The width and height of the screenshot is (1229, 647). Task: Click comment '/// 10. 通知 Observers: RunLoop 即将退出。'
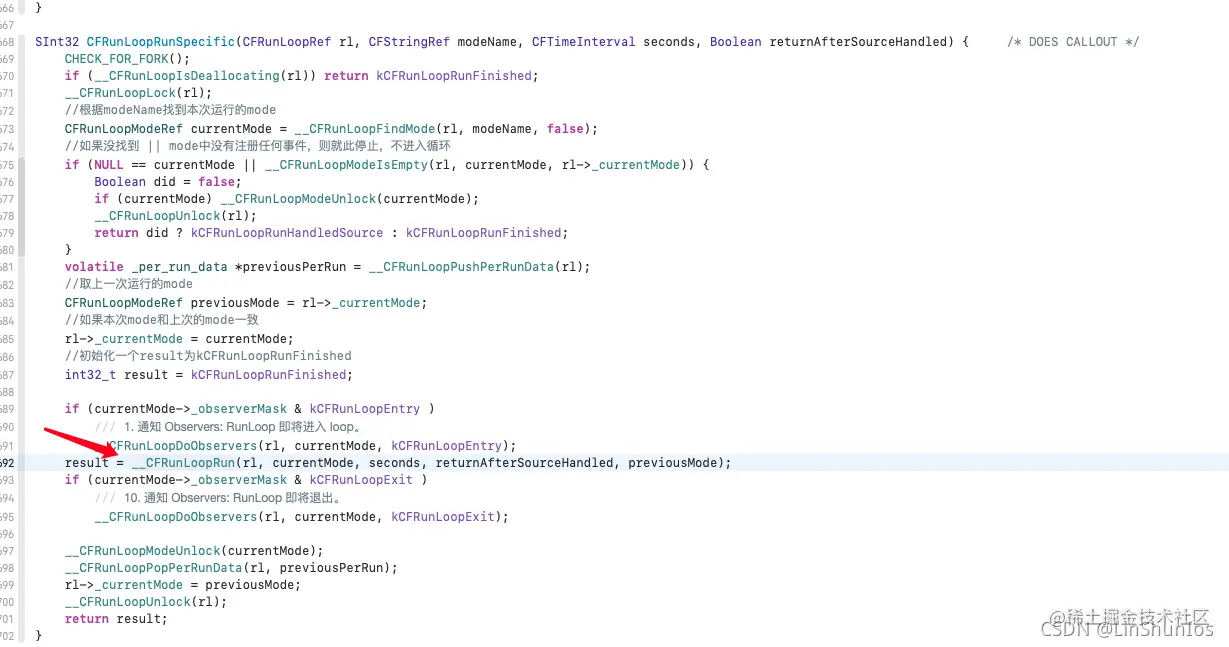pyautogui.click(x=219, y=498)
